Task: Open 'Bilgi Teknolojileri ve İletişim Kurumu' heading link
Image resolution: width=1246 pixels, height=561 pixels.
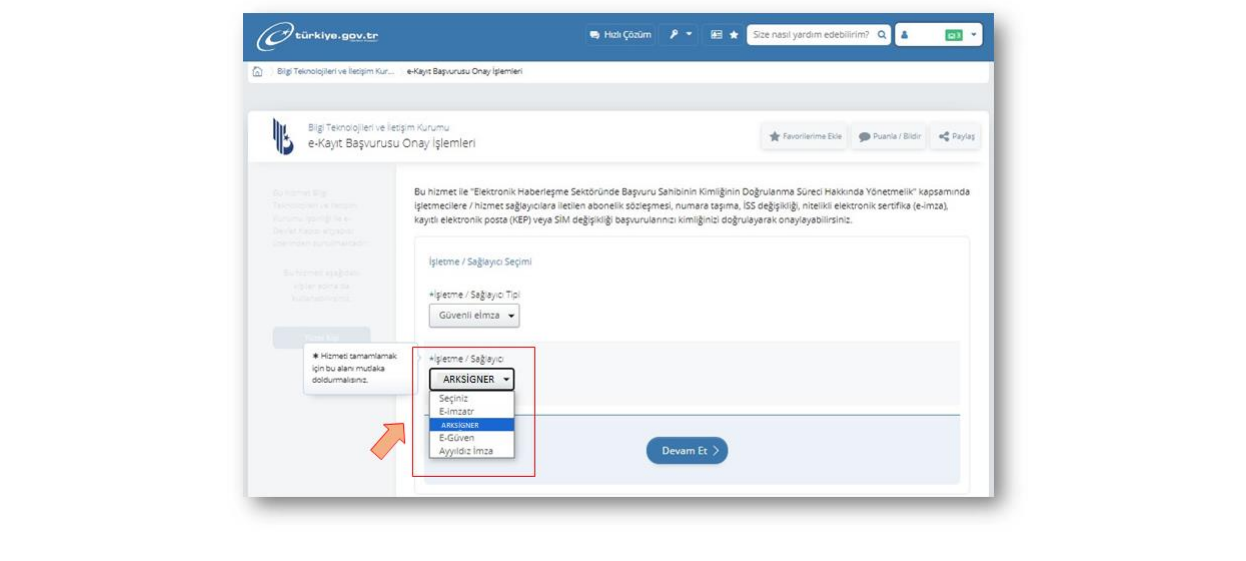Action: pos(379,128)
